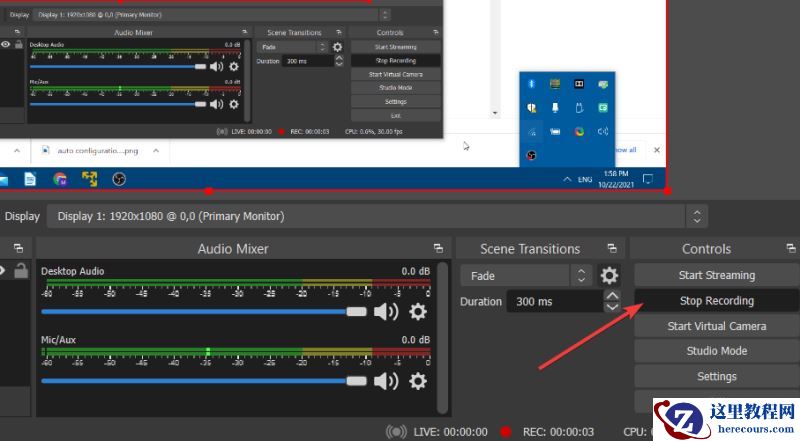Open Chrome from the taskbar

[60, 179]
